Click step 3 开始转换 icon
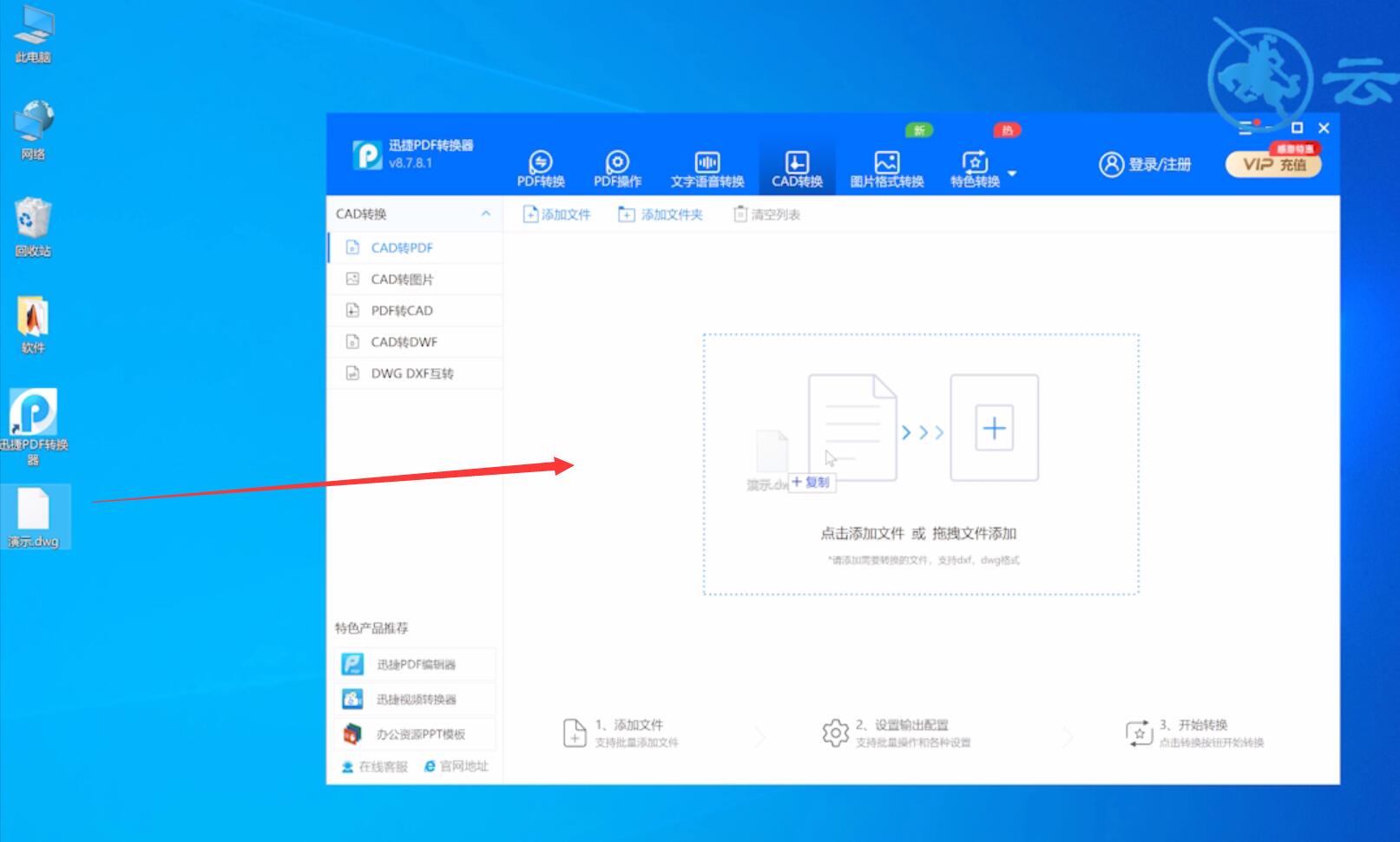The height and width of the screenshot is (842, 1400). [x=1139, y=733]
